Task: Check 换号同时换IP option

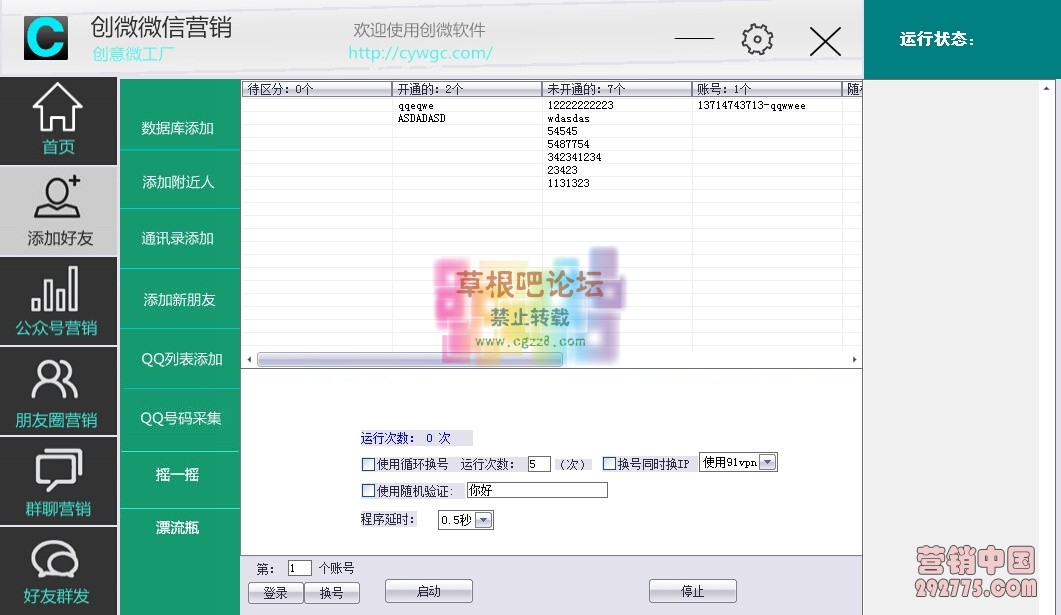Action: [x=609, y=464]
